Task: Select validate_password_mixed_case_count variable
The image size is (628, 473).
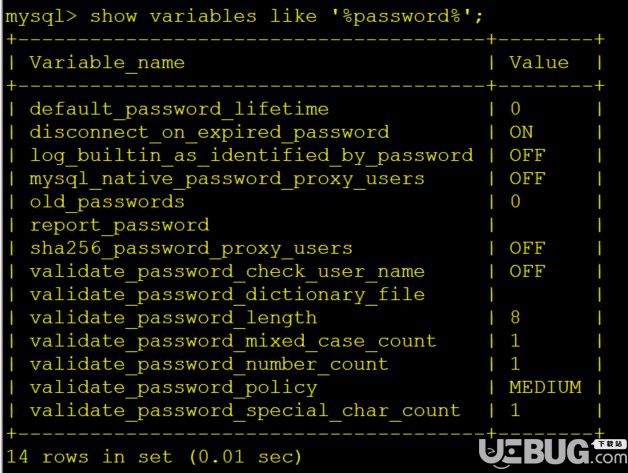Action: (233, 342)
